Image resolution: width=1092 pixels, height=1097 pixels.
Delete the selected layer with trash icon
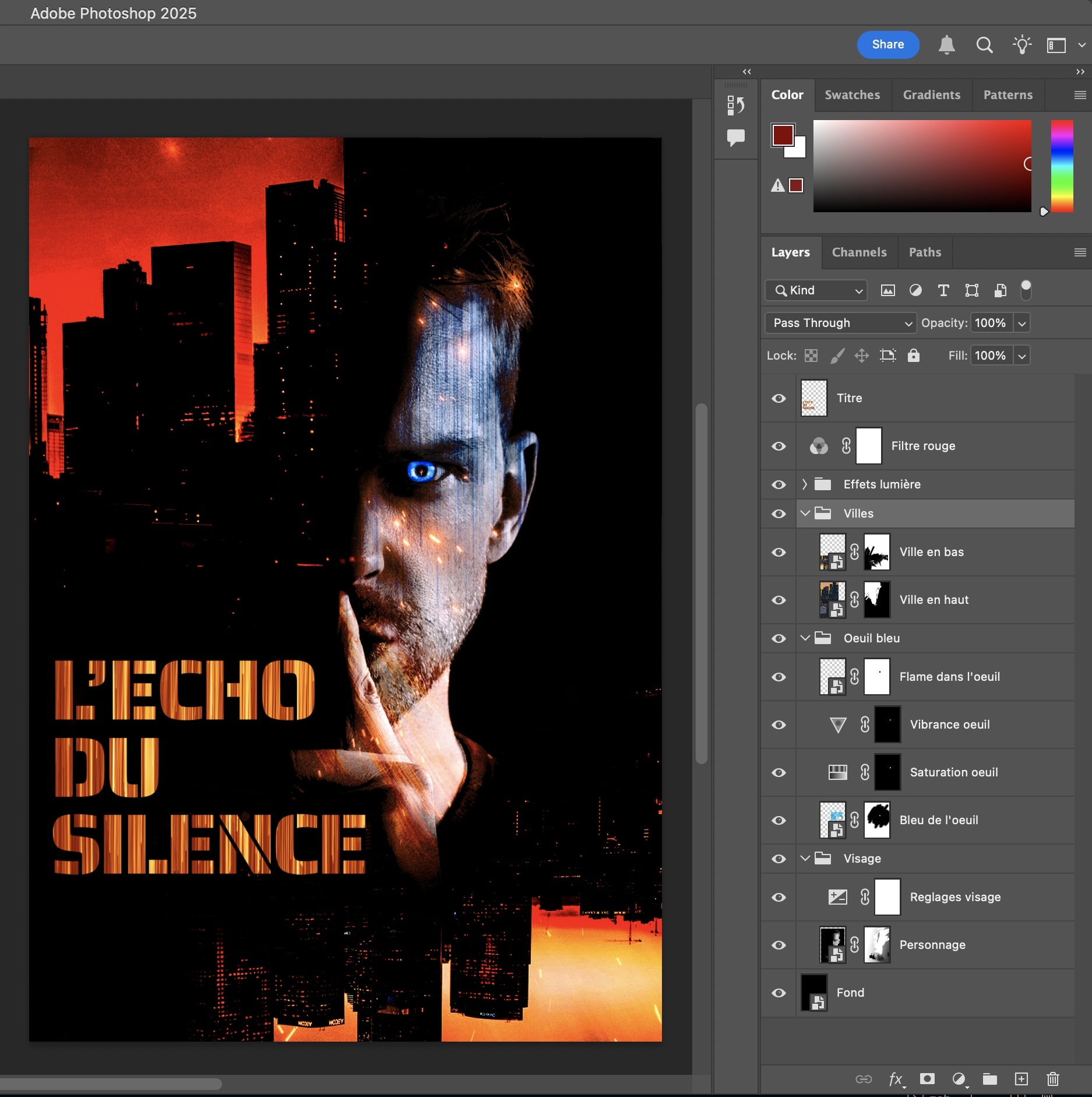coord(1053,1079)
